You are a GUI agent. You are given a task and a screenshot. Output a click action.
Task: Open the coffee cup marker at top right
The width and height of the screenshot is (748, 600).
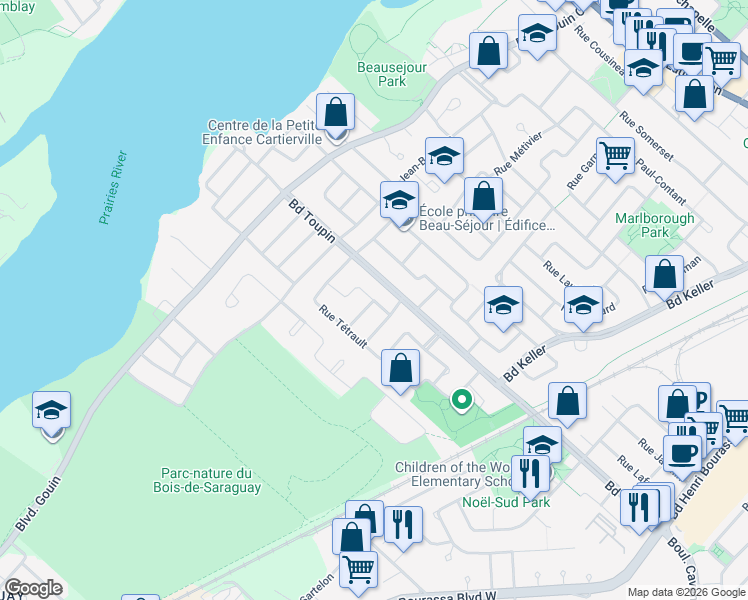coord(691,52)
